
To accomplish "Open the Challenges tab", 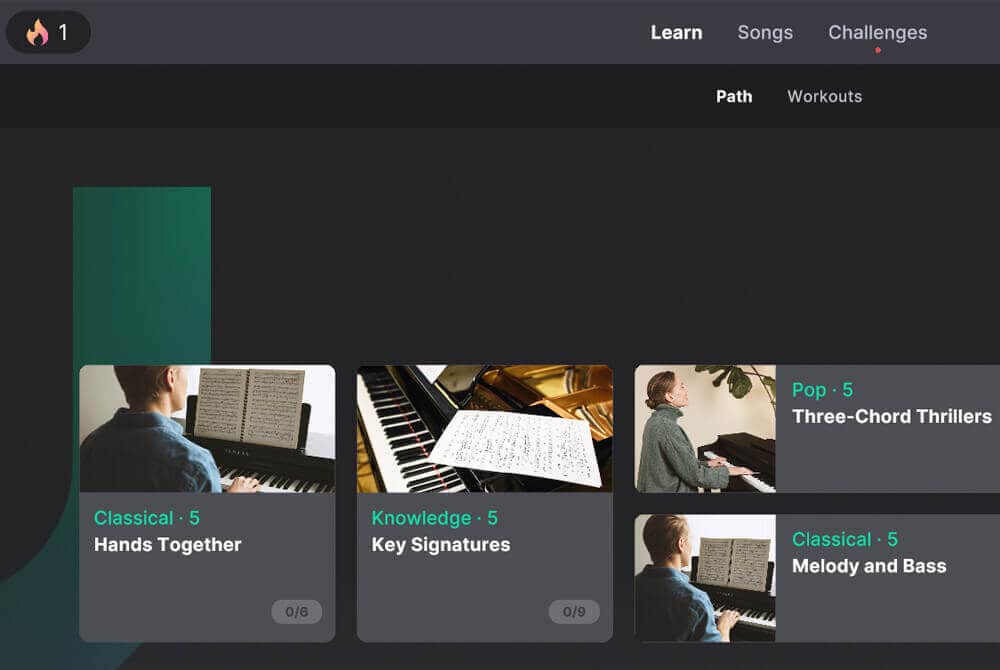I will (x=877, y=32).
